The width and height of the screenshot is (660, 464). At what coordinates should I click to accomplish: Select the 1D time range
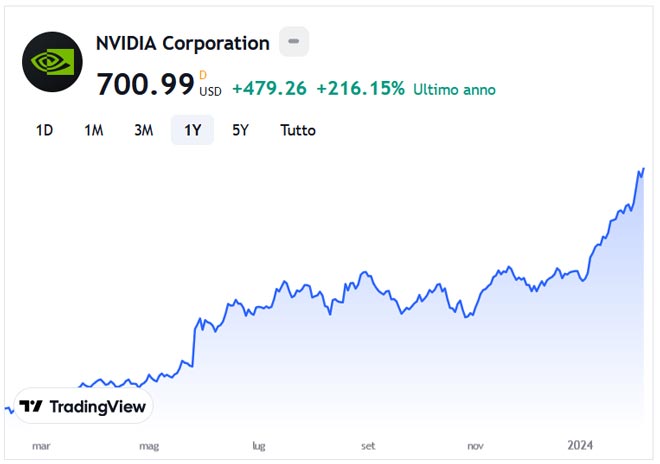[44, 130]
